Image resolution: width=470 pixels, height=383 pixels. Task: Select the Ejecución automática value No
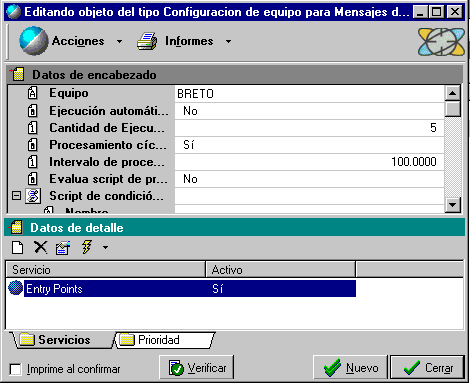coord(309,111)
